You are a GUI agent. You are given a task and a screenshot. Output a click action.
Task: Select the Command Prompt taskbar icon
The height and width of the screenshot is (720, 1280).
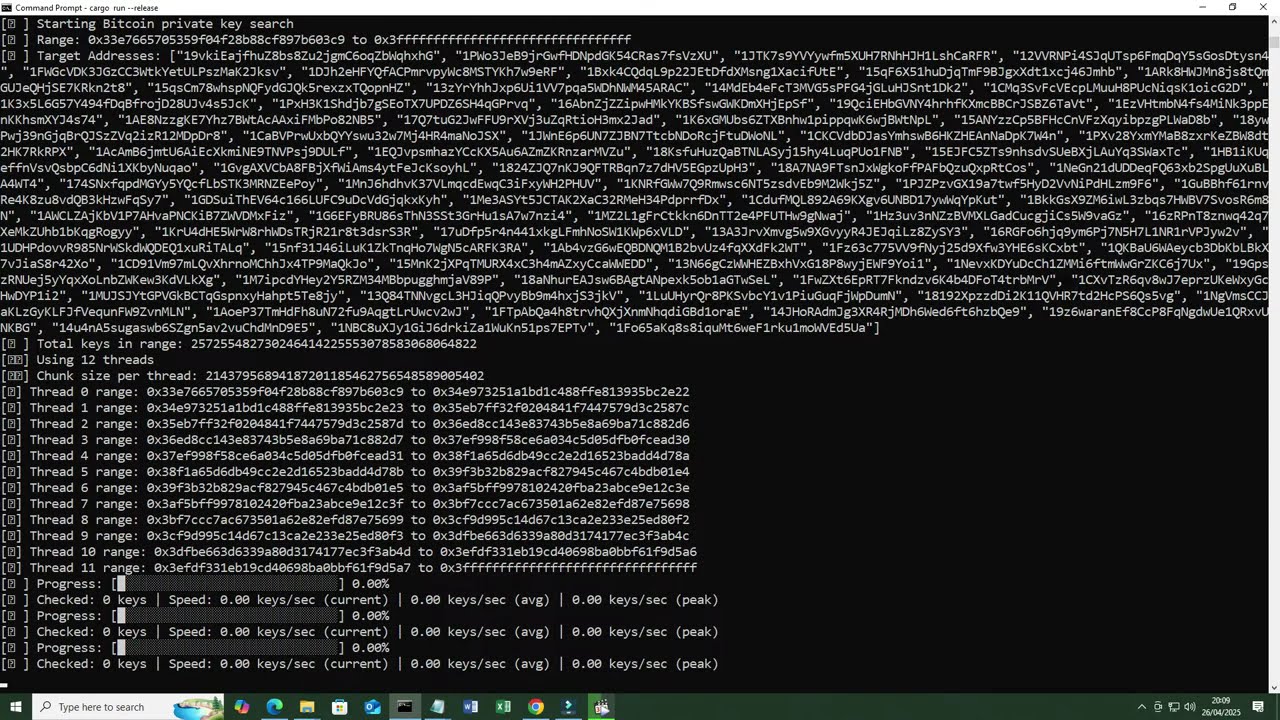click(x=404, y=707)
